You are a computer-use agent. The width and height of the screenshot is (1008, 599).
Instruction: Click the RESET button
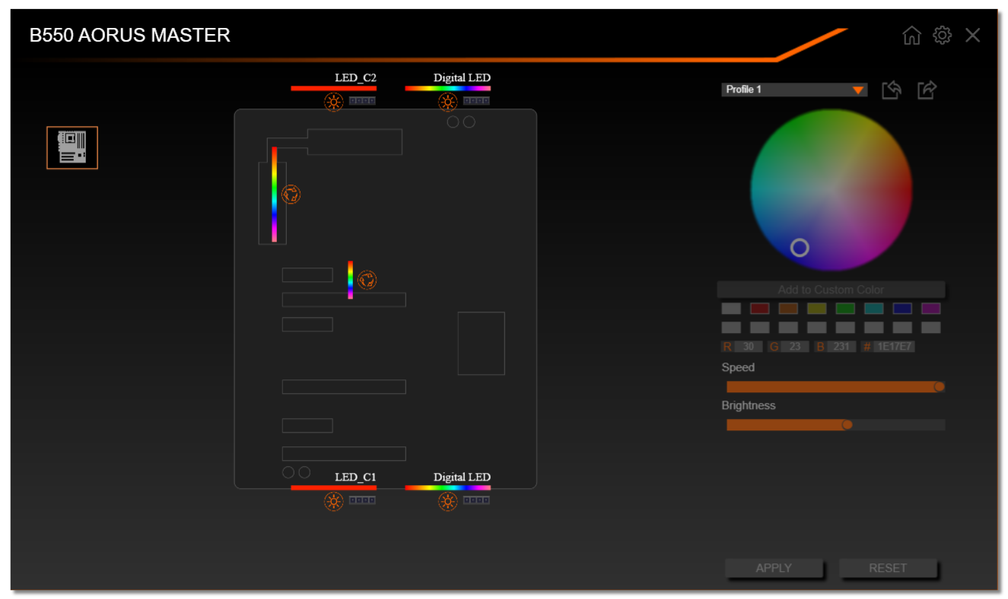tap(888, 568)
